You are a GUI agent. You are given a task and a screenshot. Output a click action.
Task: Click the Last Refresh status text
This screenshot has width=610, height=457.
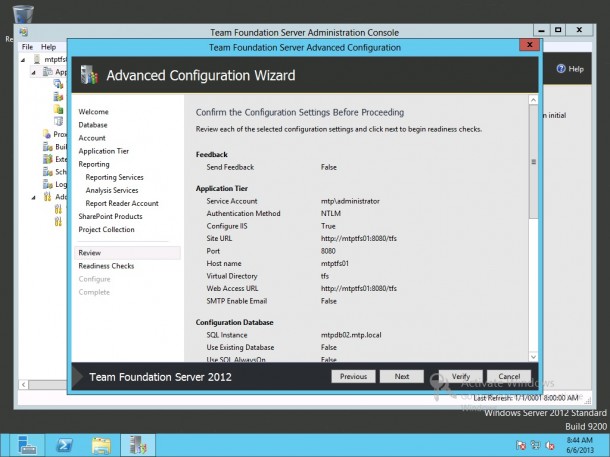tap(526, 398)
